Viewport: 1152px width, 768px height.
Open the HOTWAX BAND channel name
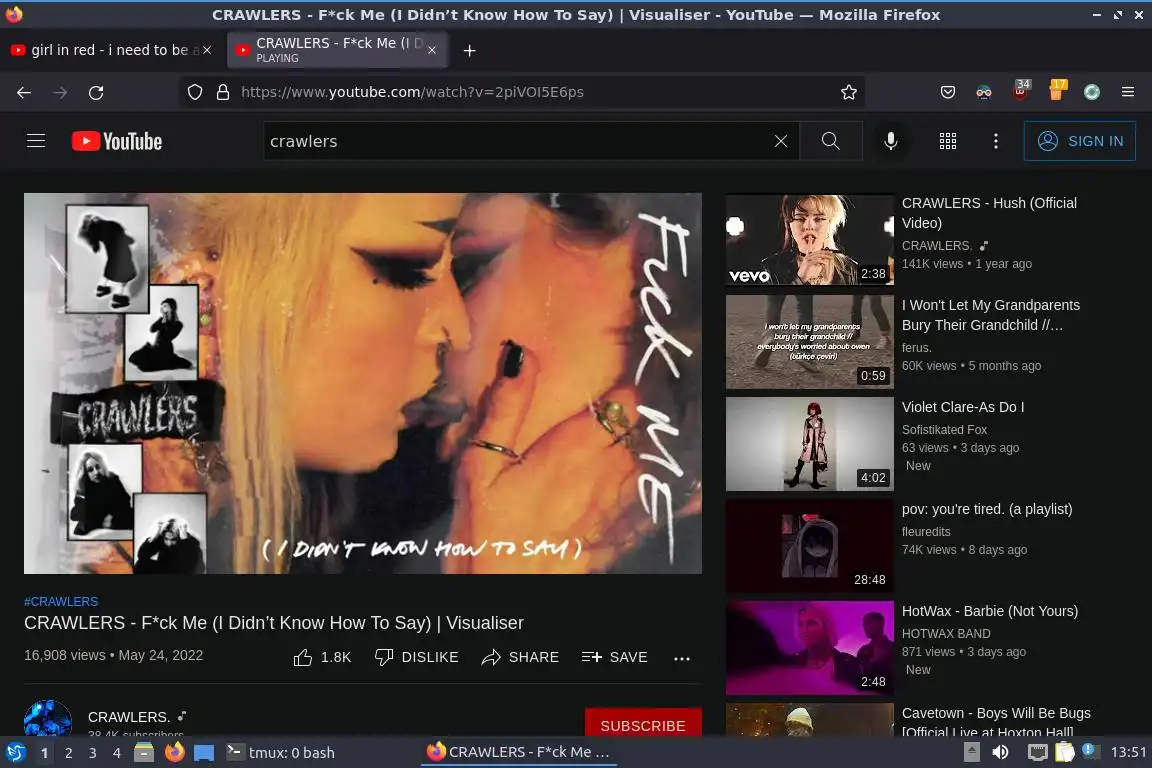pyautogui.click(x=946, y=634)
